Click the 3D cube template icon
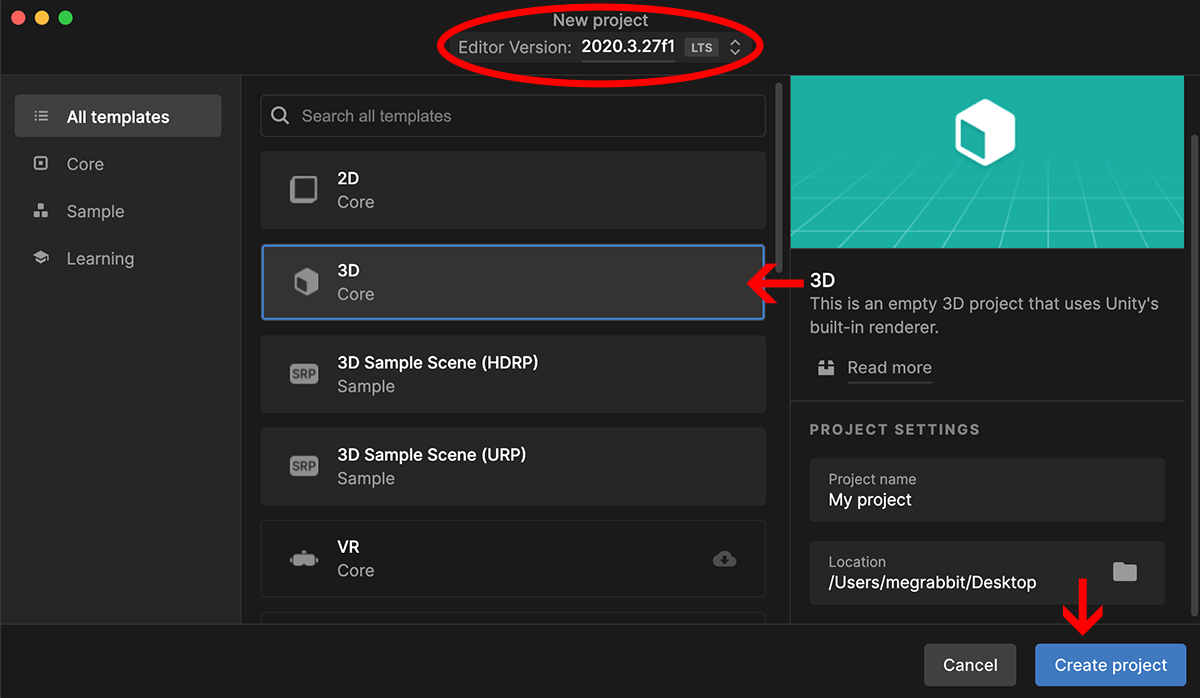 pyautogui.click(x=304, y=283)
